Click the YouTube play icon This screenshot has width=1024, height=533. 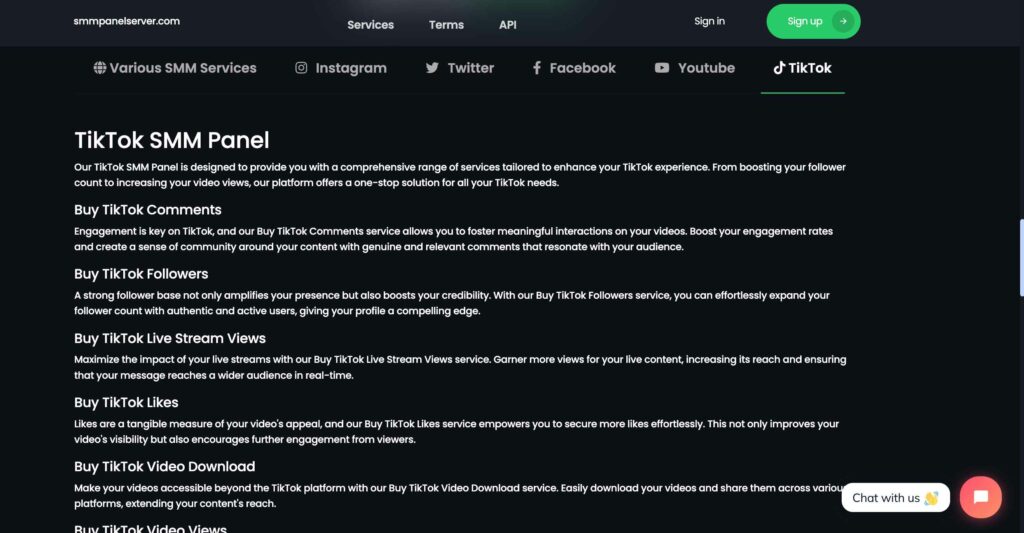point(662,68)
